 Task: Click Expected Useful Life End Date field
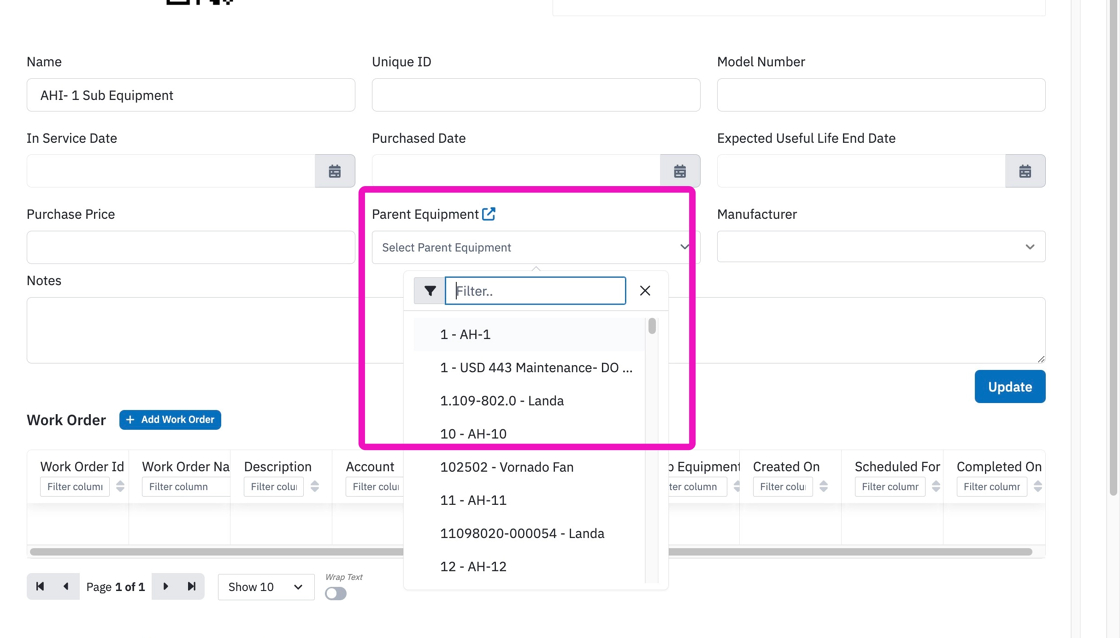pos(861,171)
